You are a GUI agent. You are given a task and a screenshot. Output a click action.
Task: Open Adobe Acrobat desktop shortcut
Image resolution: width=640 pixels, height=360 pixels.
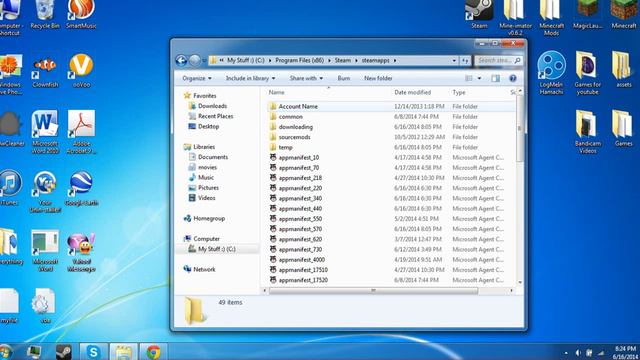click(81, 132)
